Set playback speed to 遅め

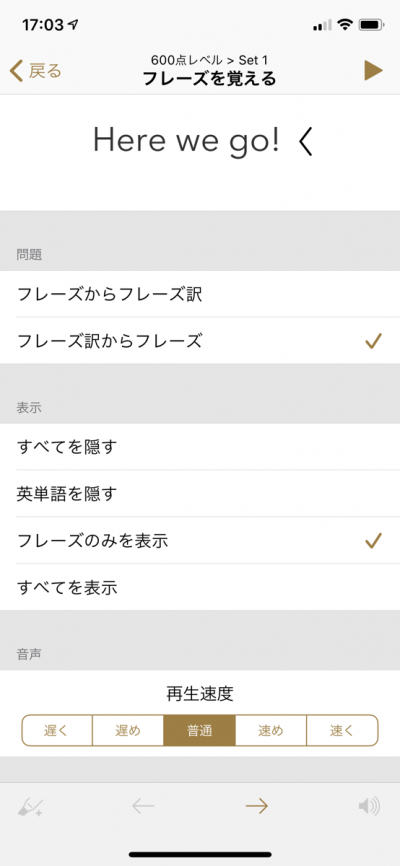tap(128, 730)
